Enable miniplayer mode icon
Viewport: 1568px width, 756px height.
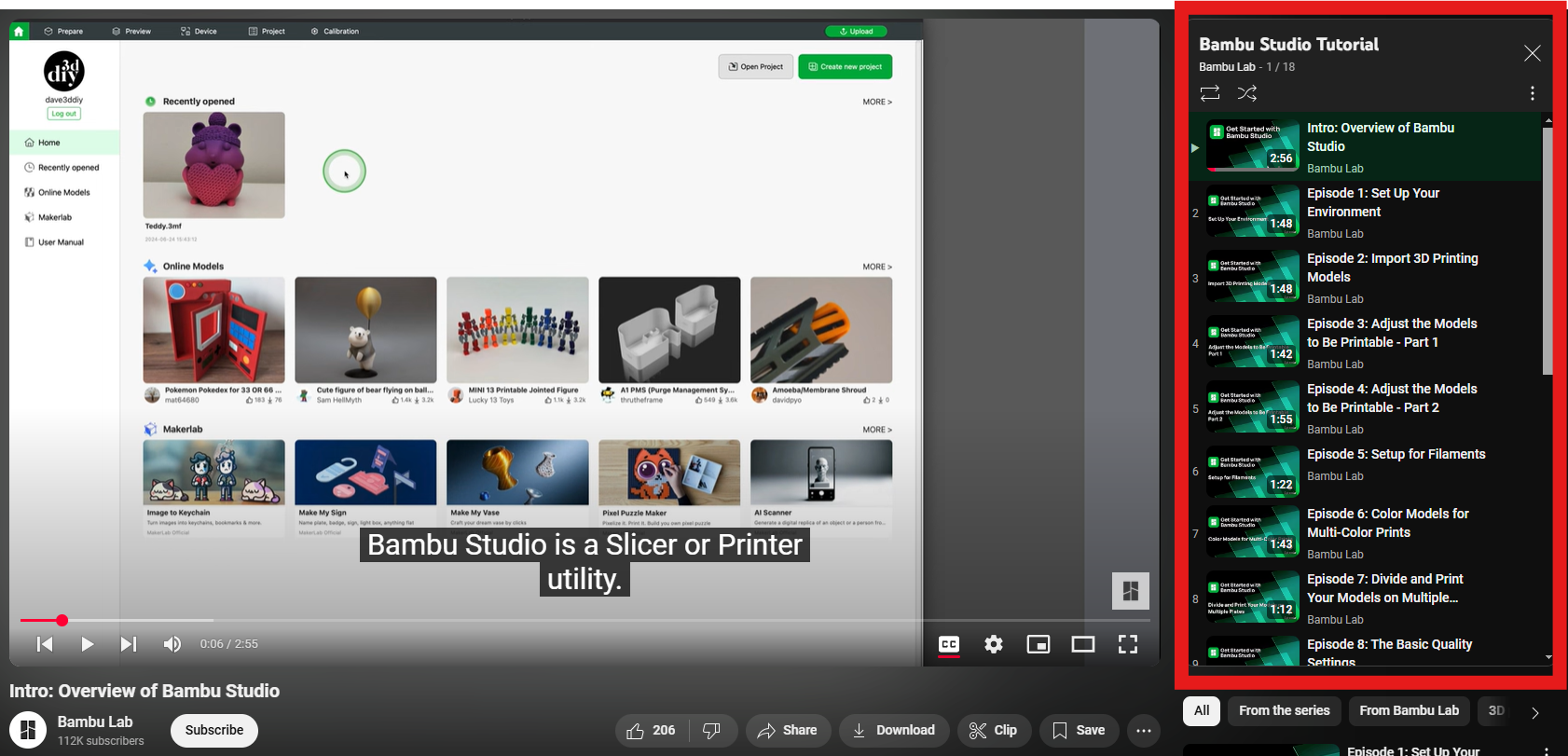[1038, 644]
